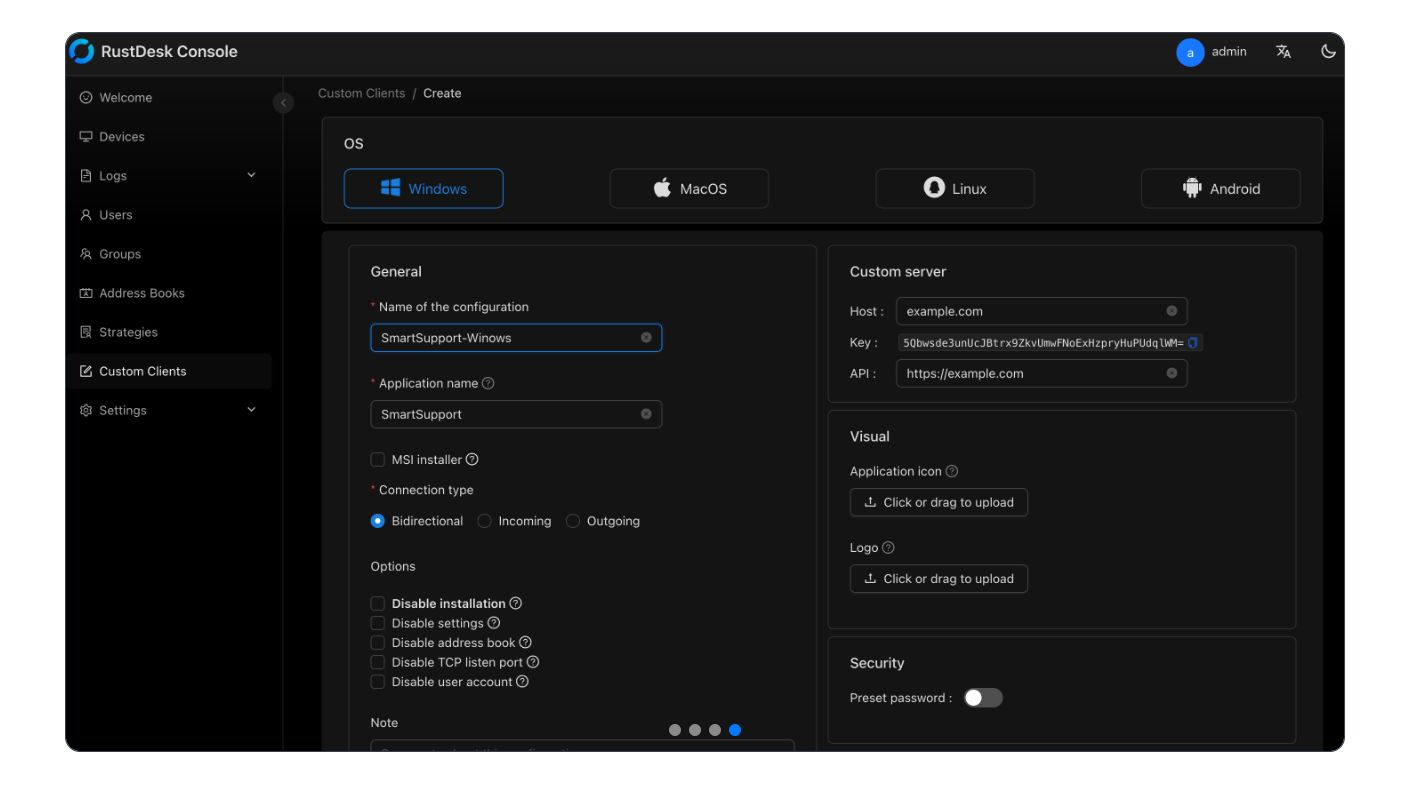Show help for Disable address book
Image resolution: width=1417 pixels, height=788 pixels.
click(x=525, y=643)
